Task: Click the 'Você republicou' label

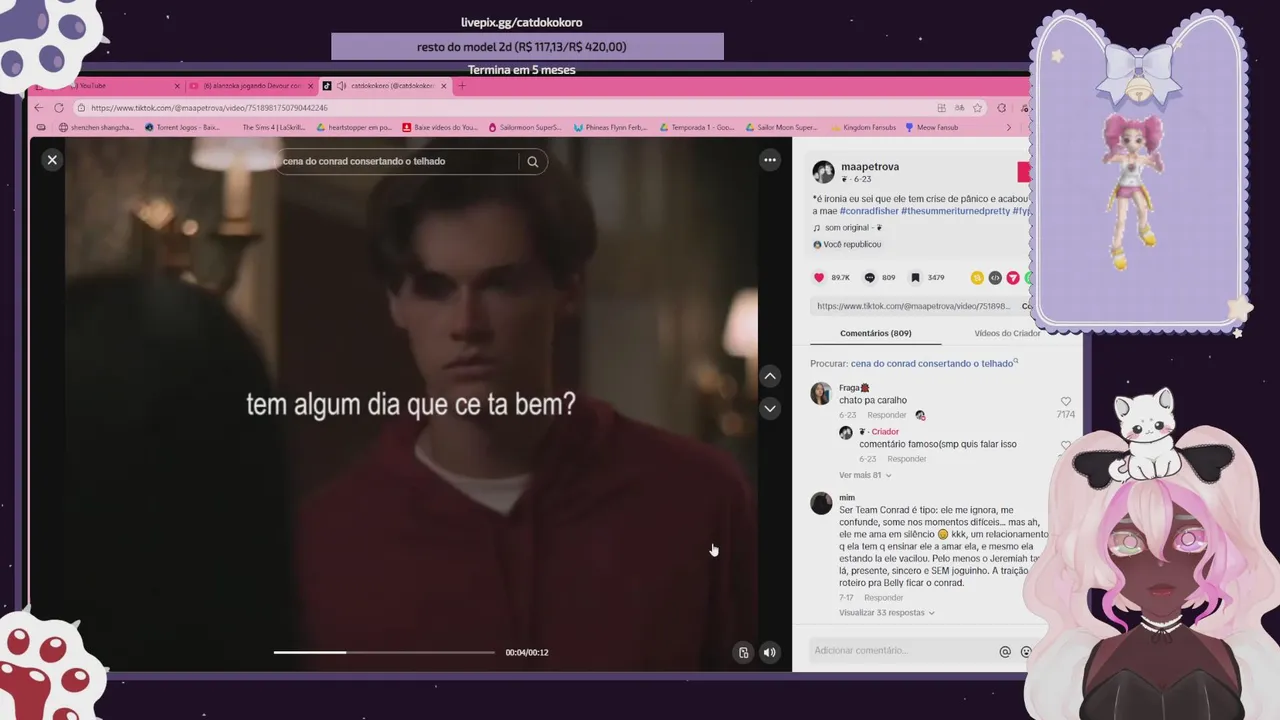Action: click(847, 244)
